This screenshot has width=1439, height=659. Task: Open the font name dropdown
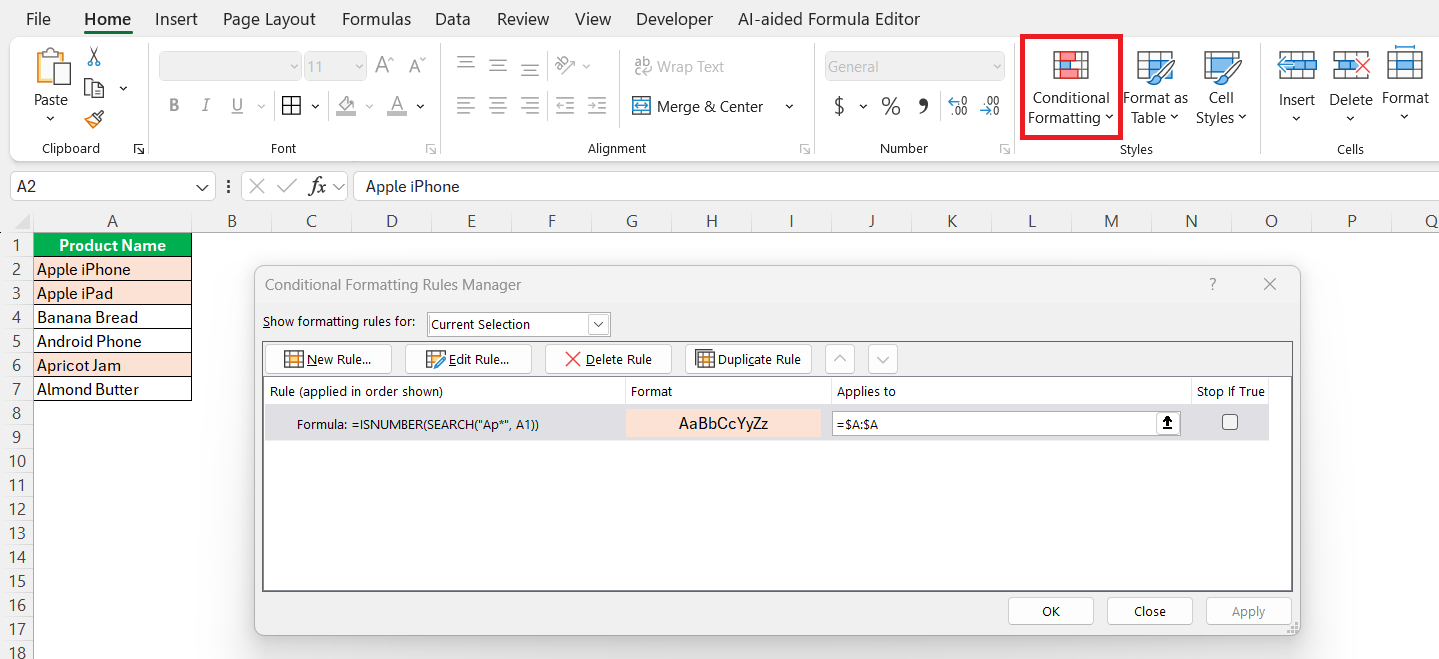[294, 66]
